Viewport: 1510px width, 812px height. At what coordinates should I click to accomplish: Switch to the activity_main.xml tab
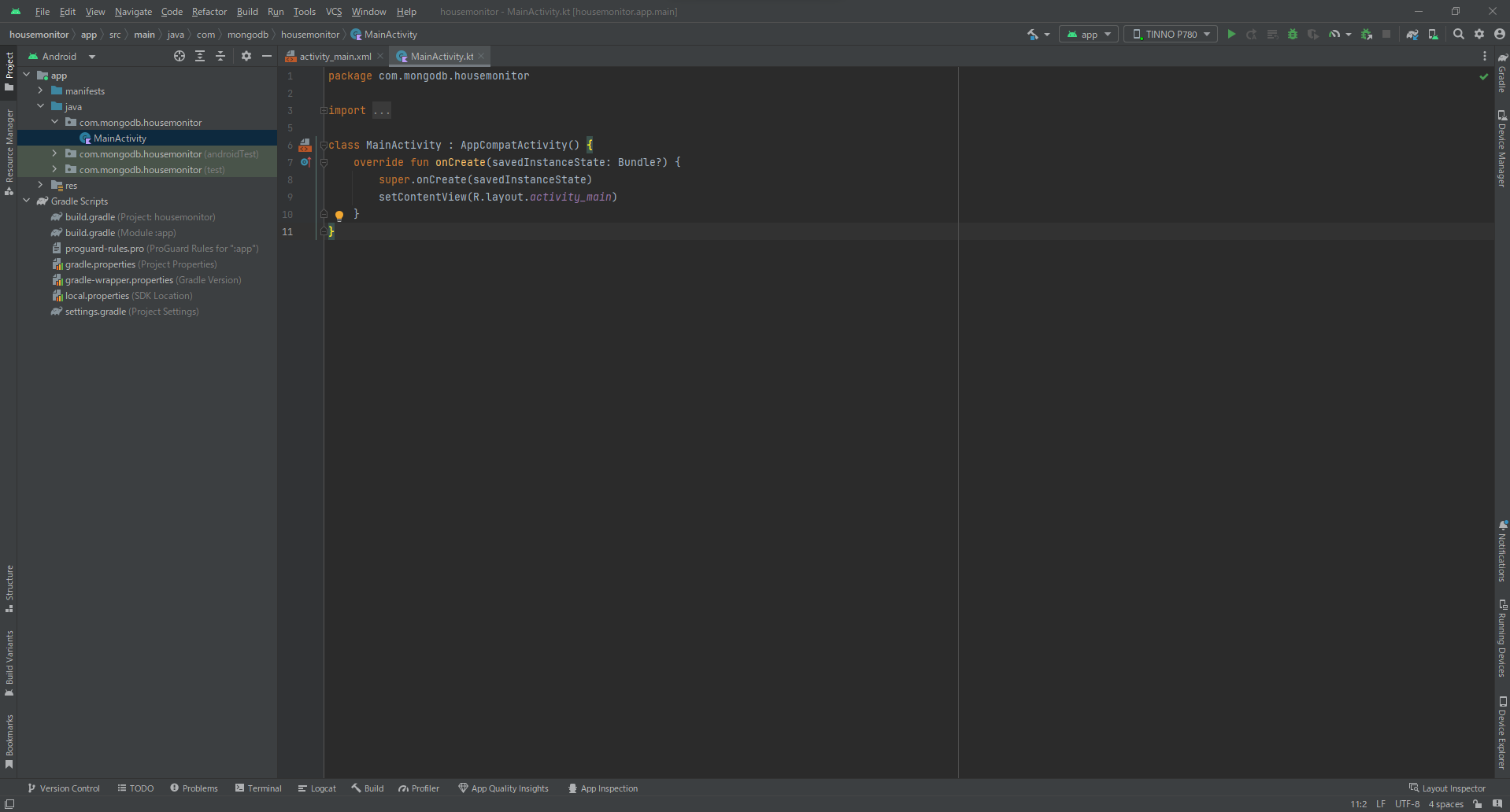pos(335,57)
